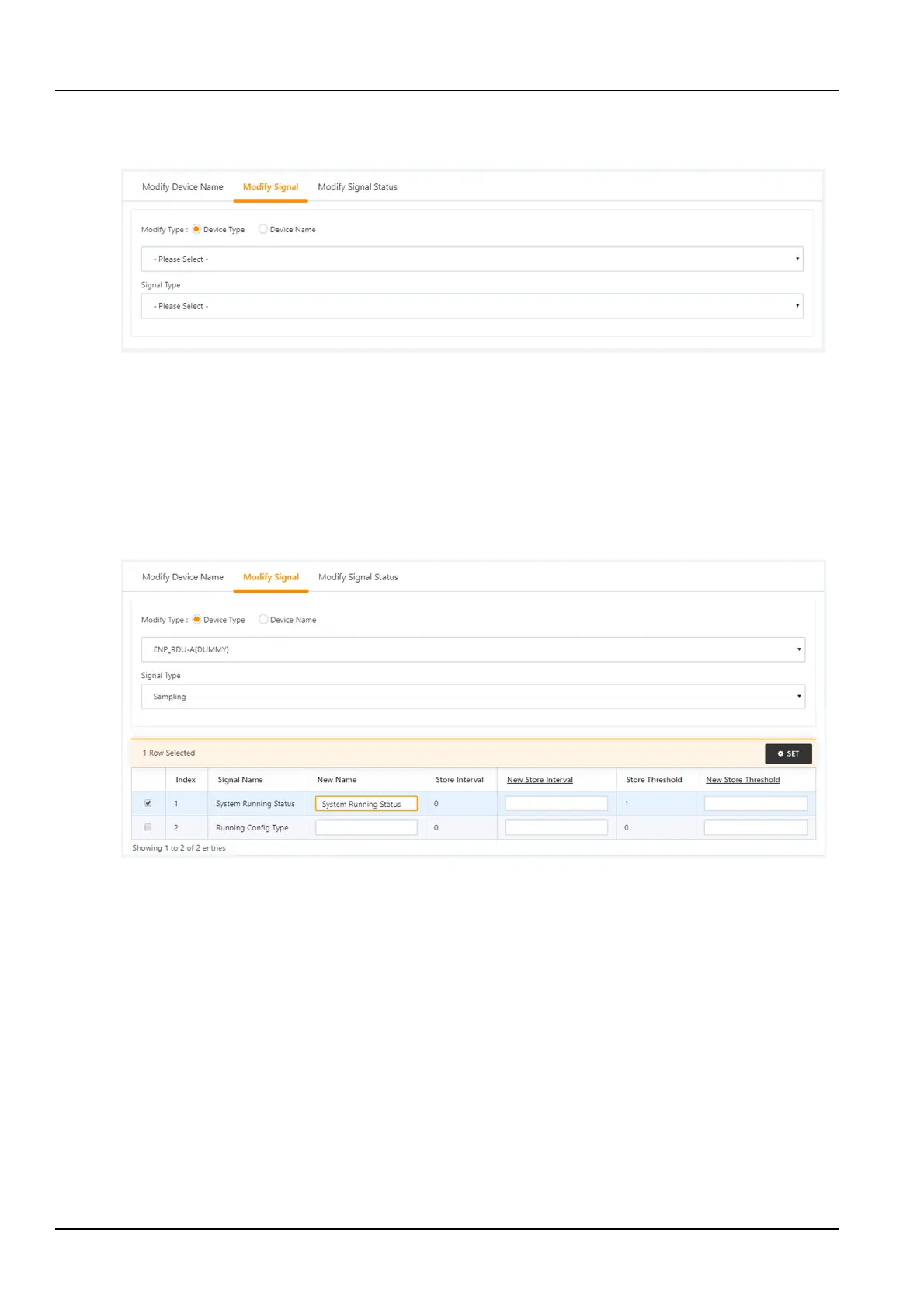This screenshot has height=1308, width=924.
Task: Click the New Name column header
Action: pos(337,780)
